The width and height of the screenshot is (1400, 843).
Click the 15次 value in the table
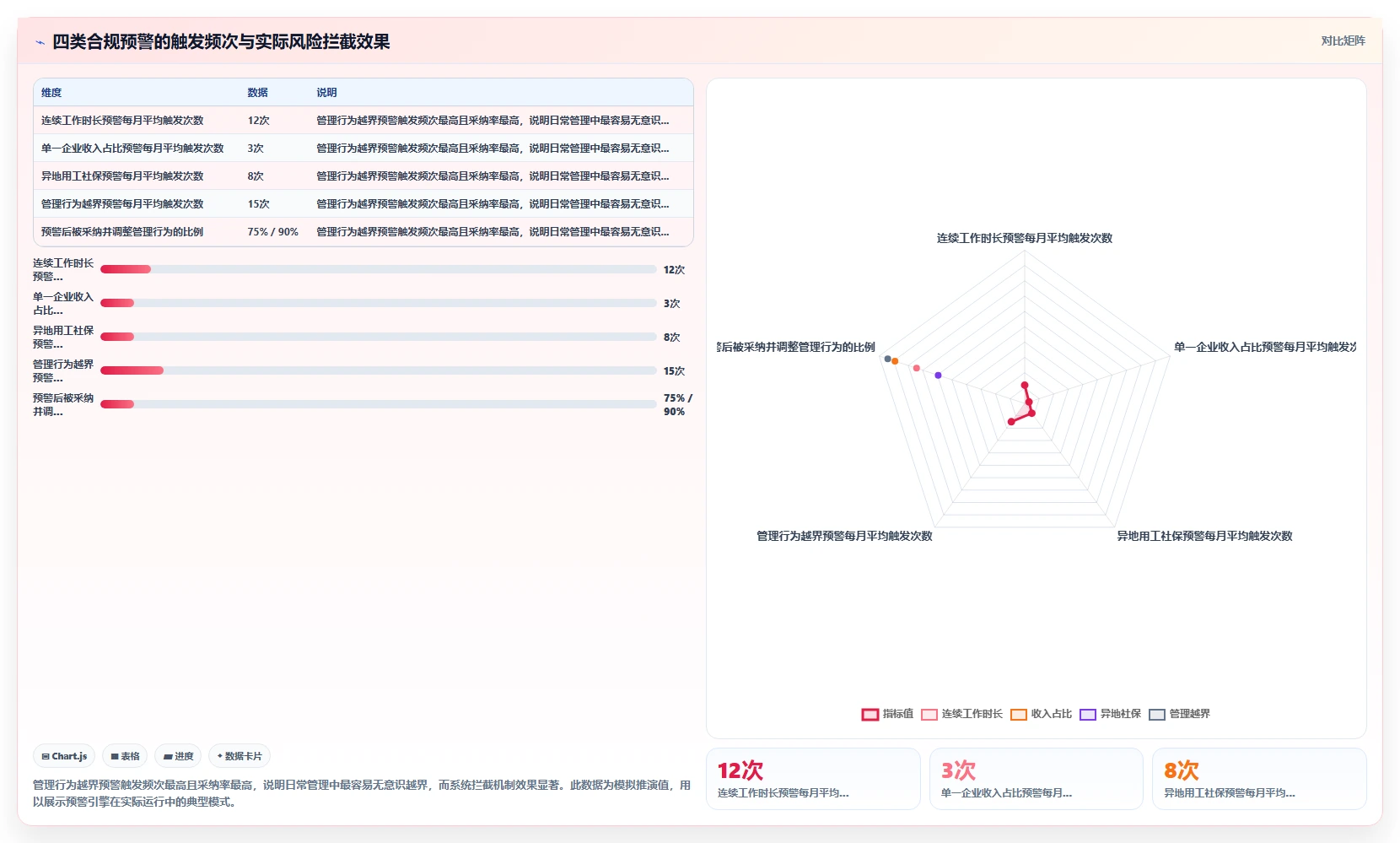point(258,204)
